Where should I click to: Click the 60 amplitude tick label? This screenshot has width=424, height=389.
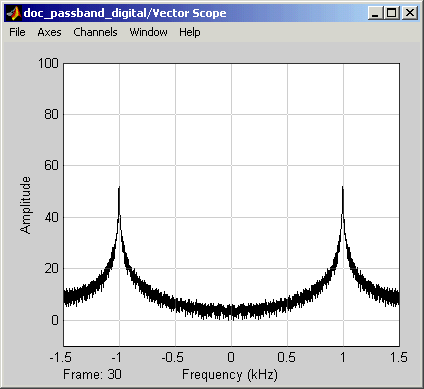pyautogui.click(x=51, y=166)
